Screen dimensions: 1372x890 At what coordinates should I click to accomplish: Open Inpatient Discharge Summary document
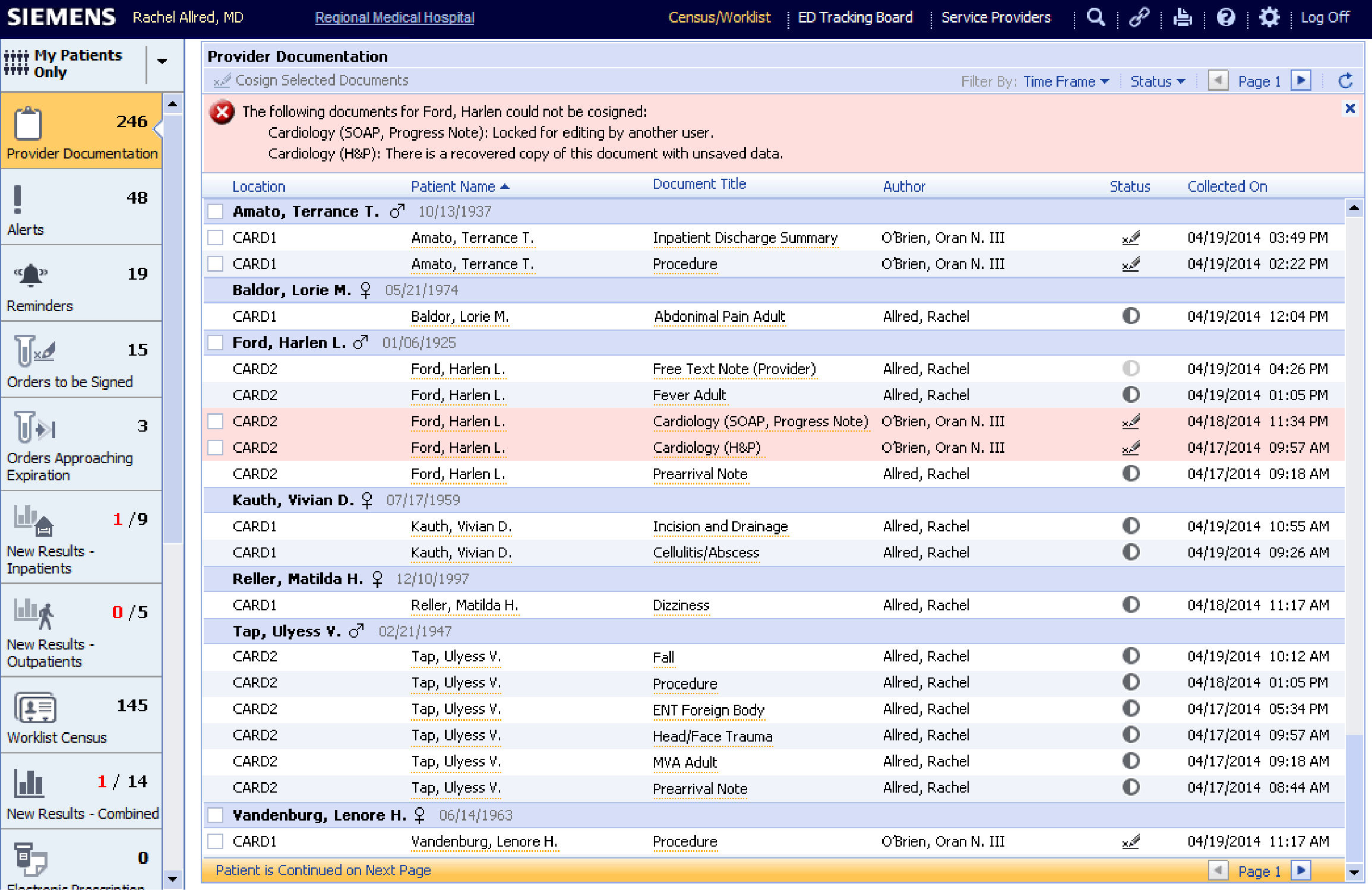pyautogui.click(x=745, y=238)
